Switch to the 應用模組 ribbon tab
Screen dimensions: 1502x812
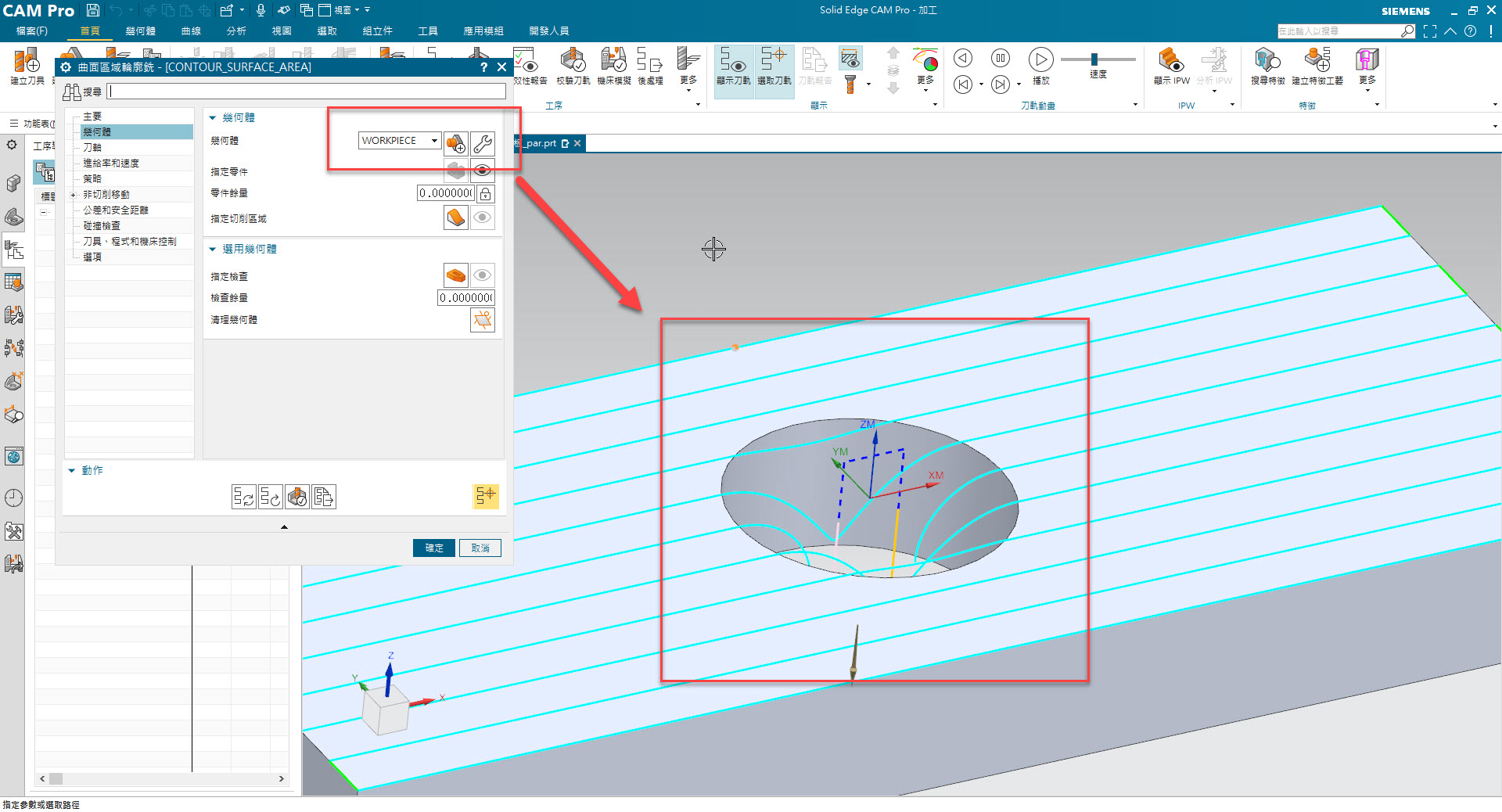click(x=483, y=31)
